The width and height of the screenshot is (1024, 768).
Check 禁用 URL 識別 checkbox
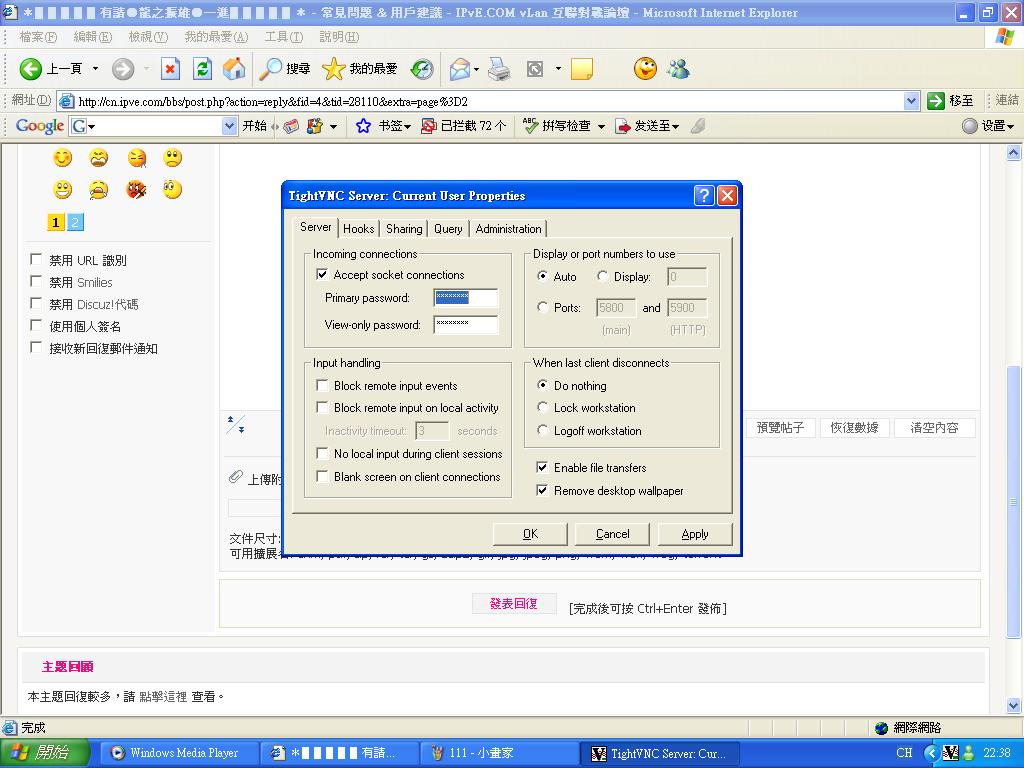37,259
